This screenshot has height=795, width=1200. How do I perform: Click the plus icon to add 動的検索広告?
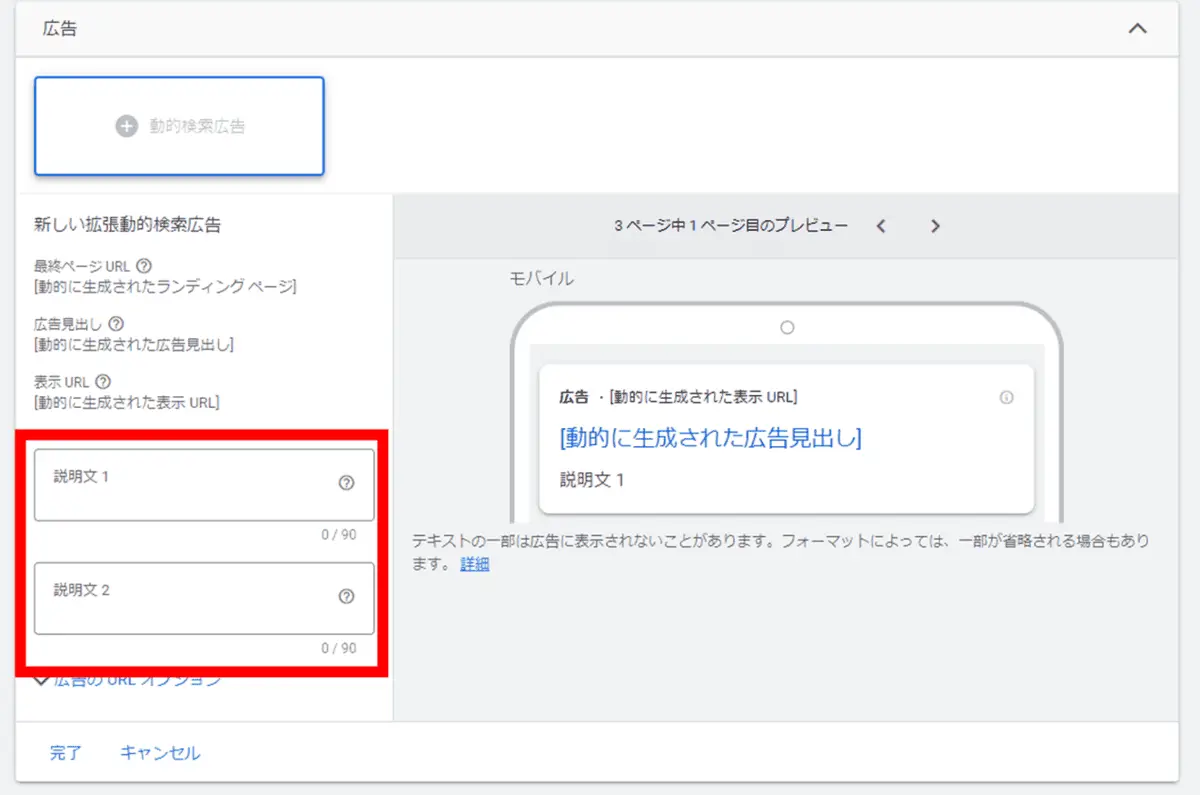[127, 126]
